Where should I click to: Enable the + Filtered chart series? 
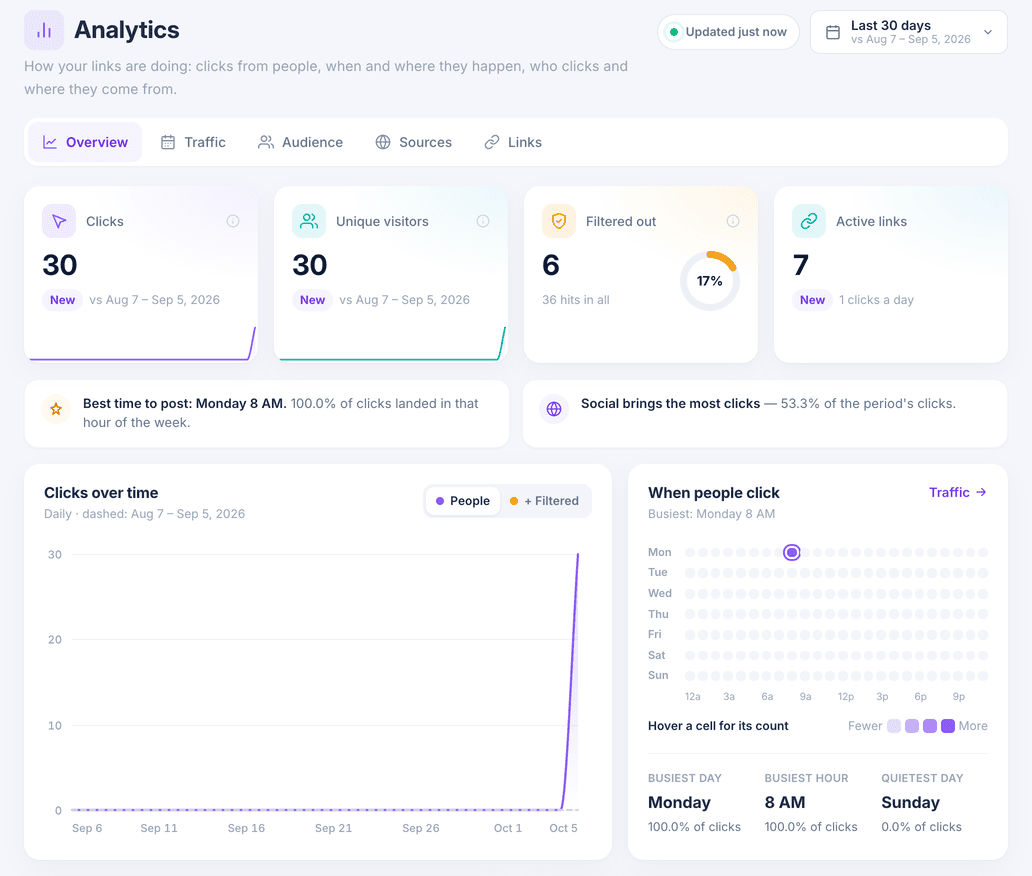(544, 501)
